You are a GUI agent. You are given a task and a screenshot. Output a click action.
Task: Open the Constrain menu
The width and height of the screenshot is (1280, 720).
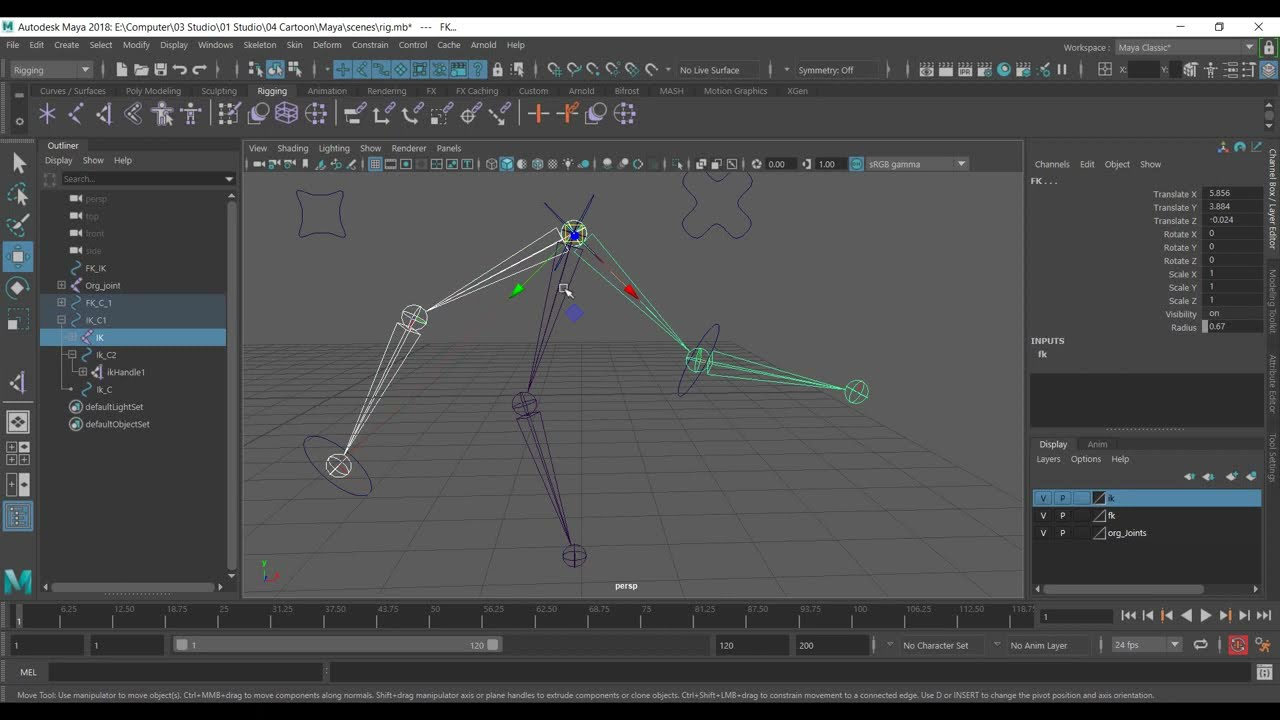(370, 45)
